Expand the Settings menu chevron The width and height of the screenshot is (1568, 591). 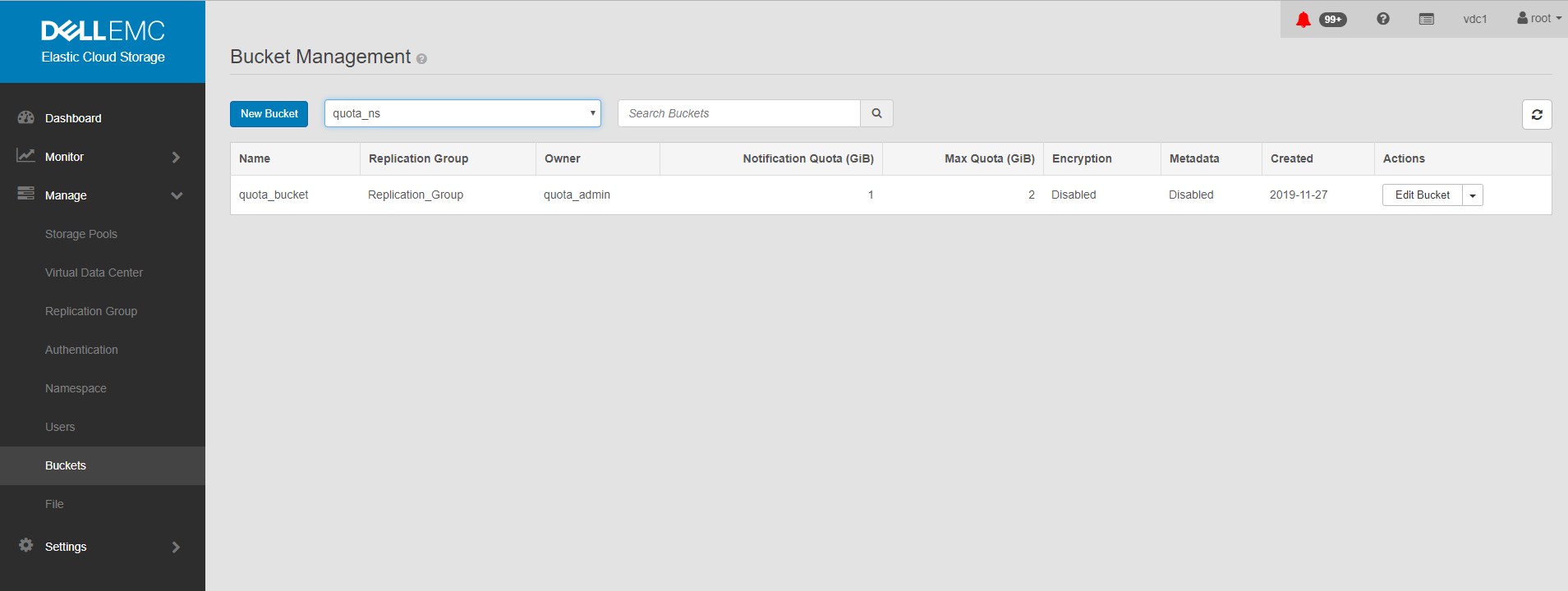[x=176, y=547]
